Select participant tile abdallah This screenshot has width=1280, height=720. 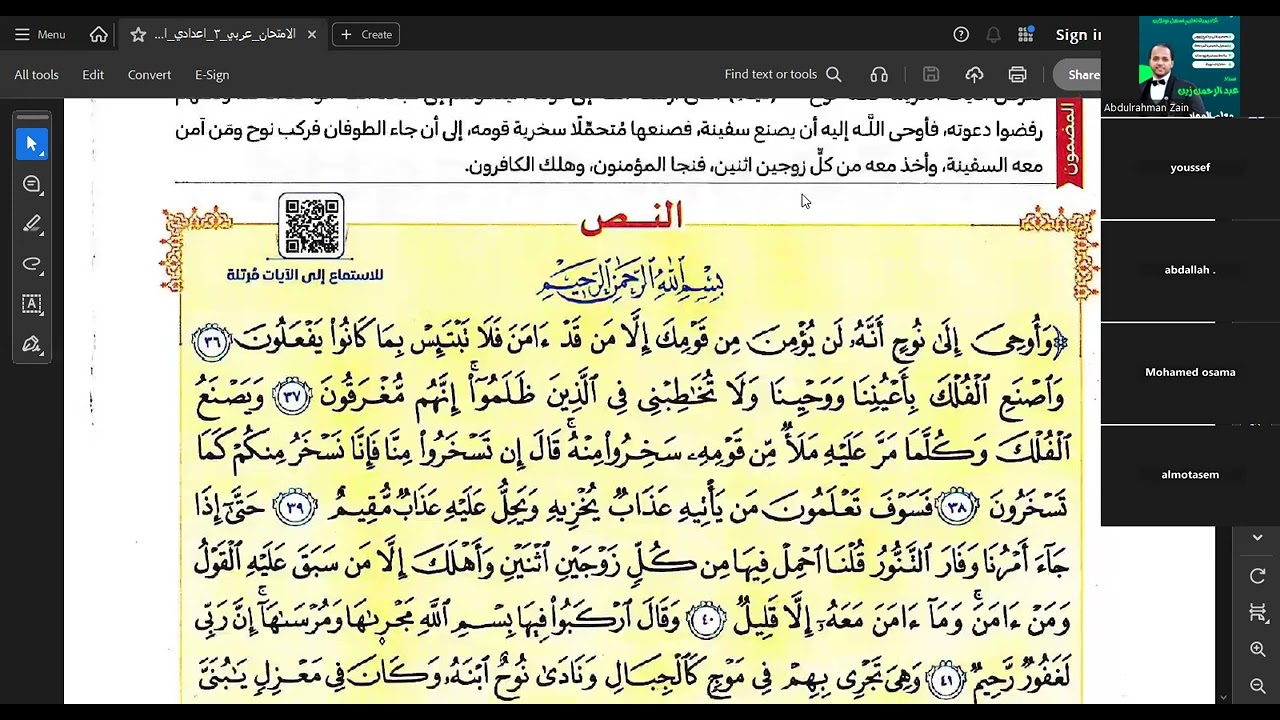[x=1189, y=270]
